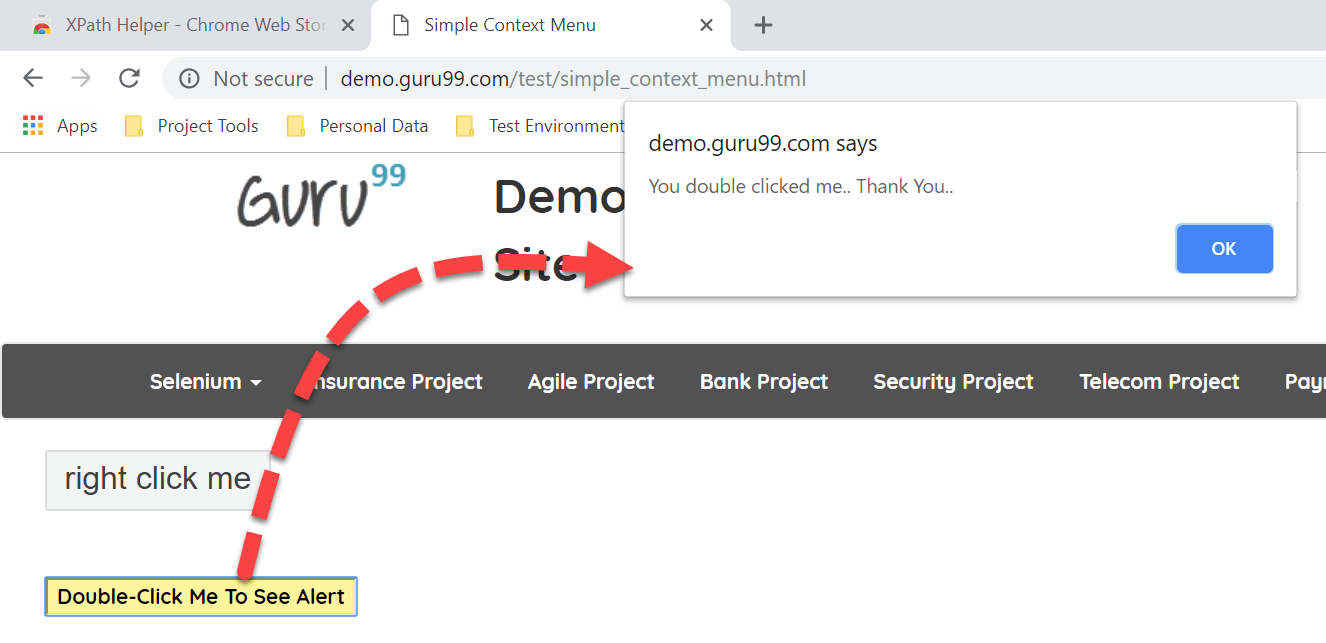
Task: Open new tab with plus icon
Action: coord(763,25)
